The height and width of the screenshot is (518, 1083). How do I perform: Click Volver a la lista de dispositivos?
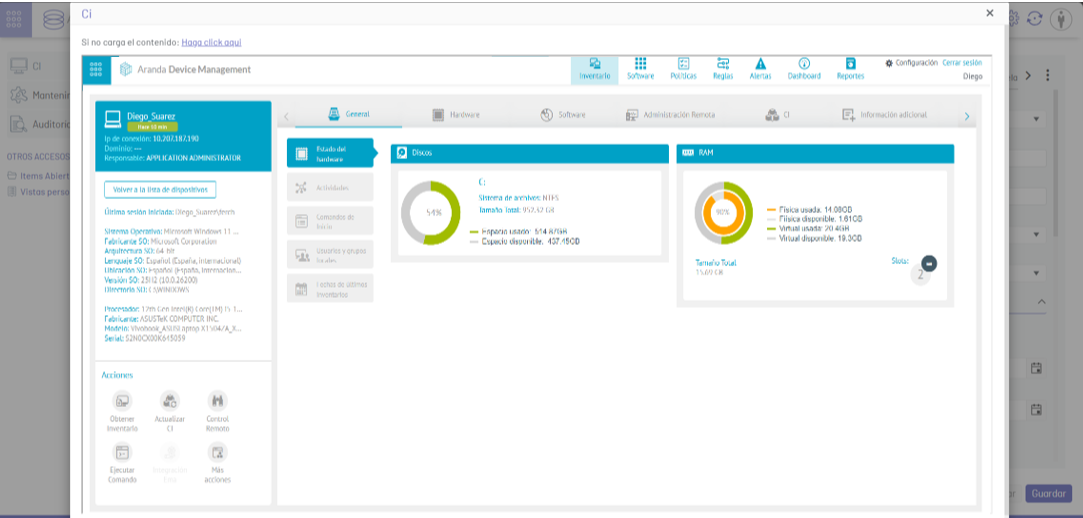pos(160,190)
